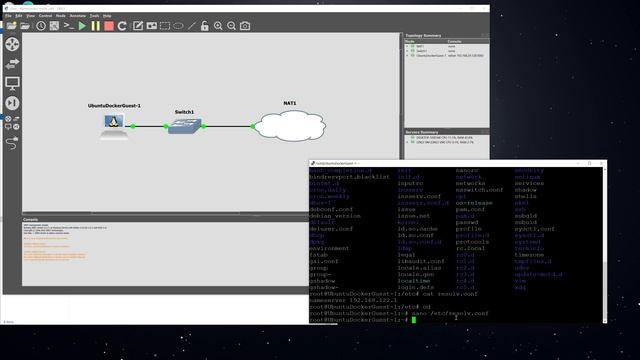
Task: Select the Draw an ellipse tool
Action: (178, 26)
